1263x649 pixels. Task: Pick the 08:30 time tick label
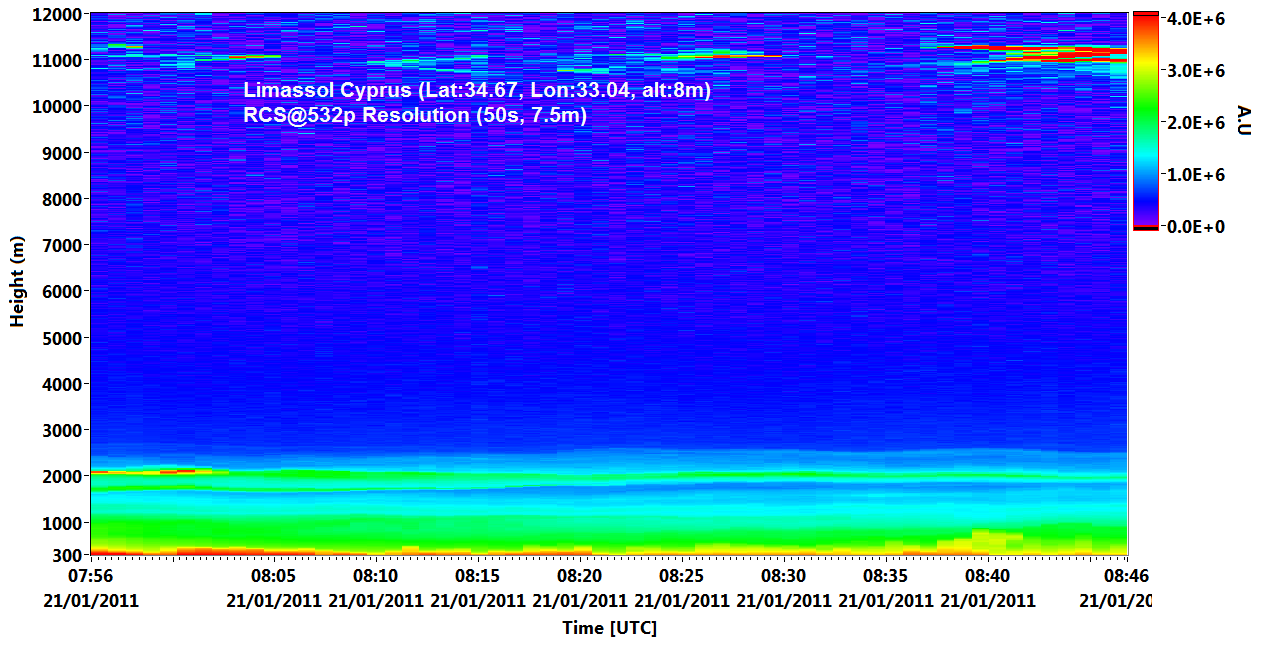784,577
